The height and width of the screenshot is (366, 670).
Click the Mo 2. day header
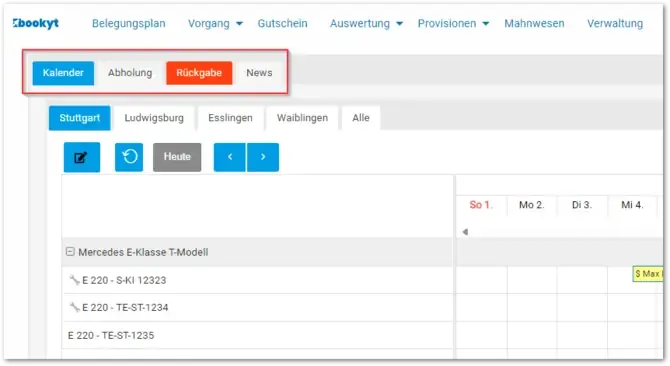pos(532,205)
